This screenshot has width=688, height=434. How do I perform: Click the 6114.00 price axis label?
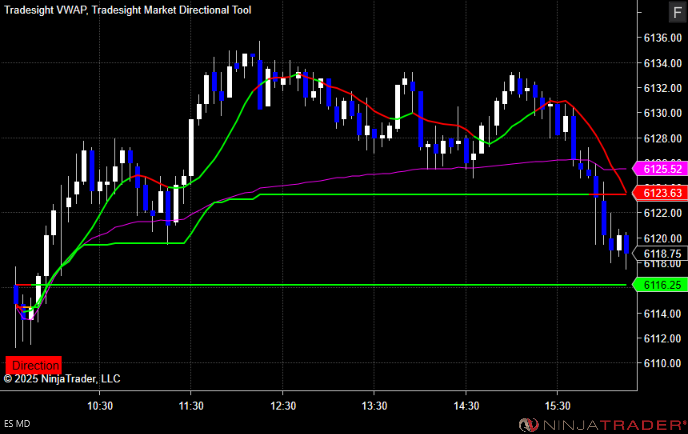coord(663,313)
